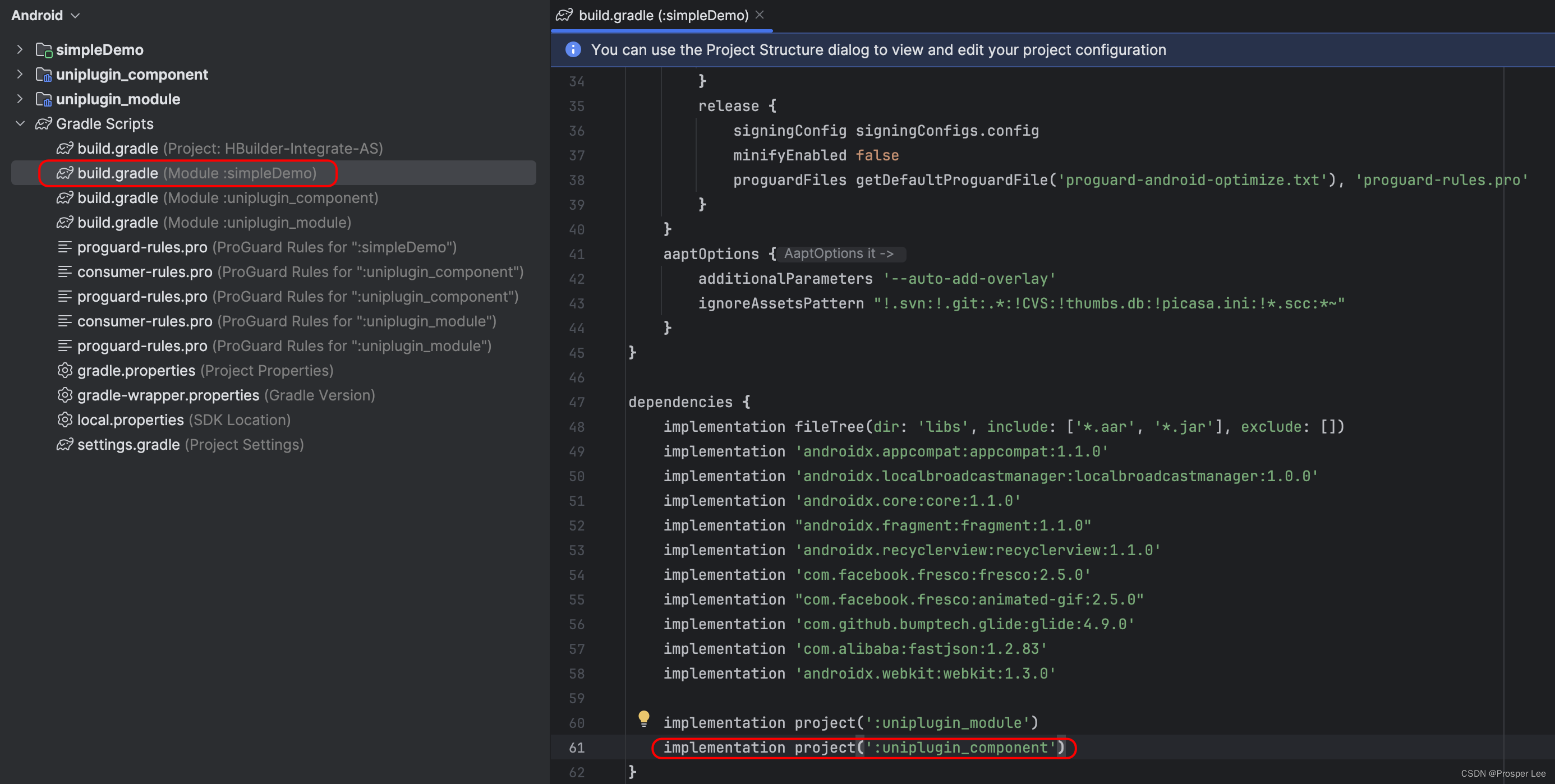Click text-file icon beside simpleDemo proguard-rules.pro
Viewport: 1555px width, 784px height.
[x=65, y=247]
